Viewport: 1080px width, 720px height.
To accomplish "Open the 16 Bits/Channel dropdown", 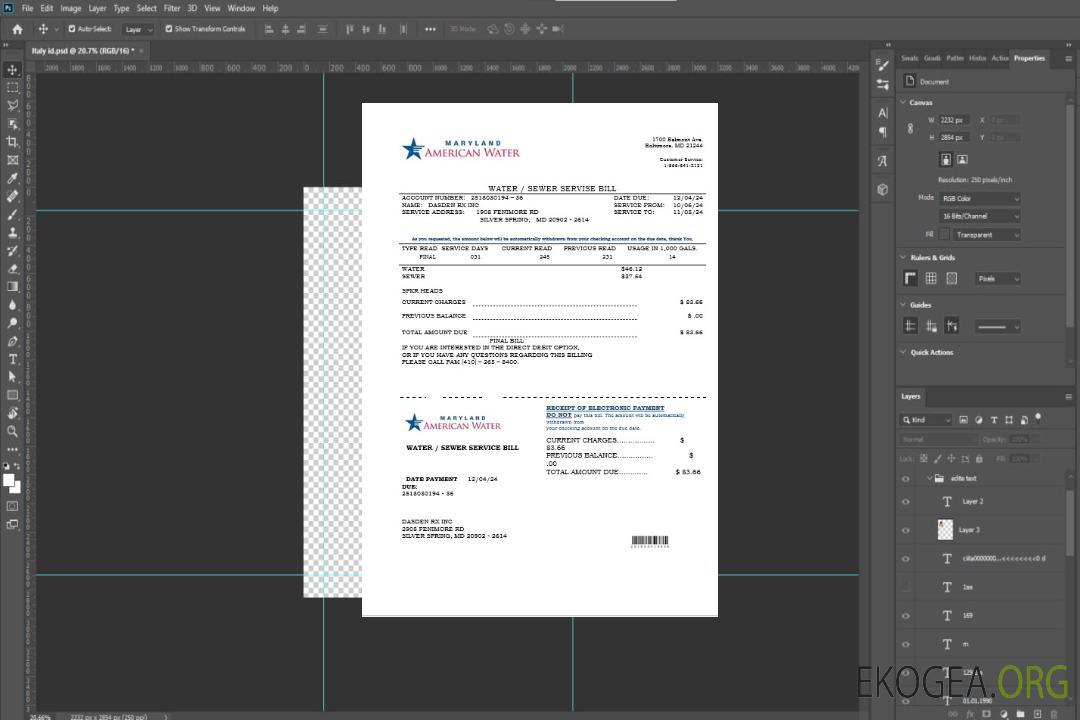I will [979, 216].
